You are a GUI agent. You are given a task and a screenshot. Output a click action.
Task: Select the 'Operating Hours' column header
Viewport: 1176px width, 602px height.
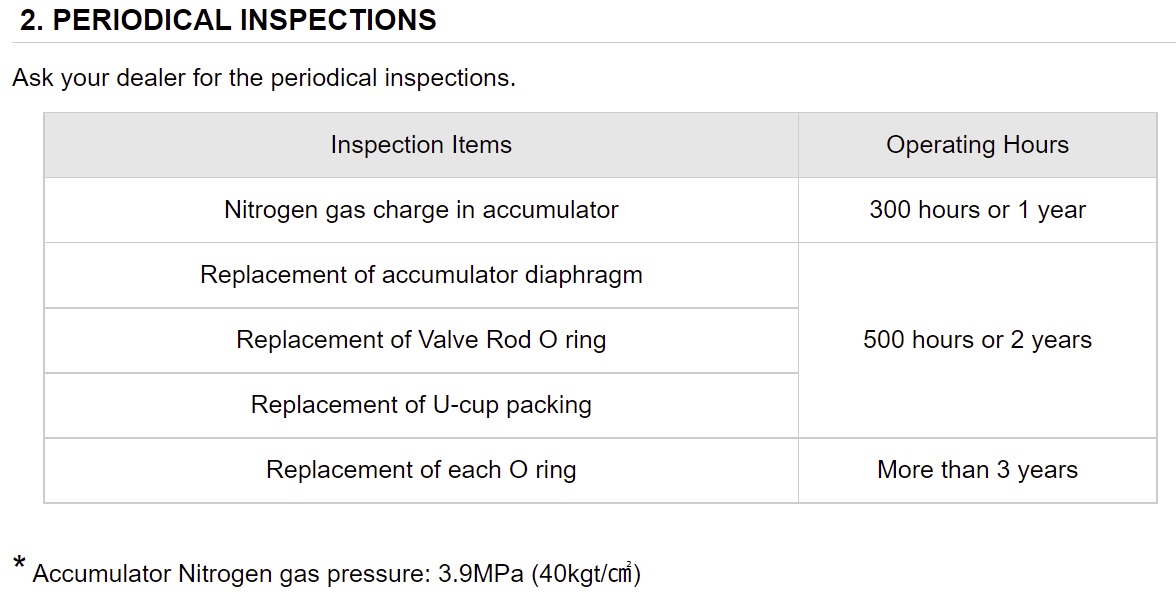tap(977, 145)
